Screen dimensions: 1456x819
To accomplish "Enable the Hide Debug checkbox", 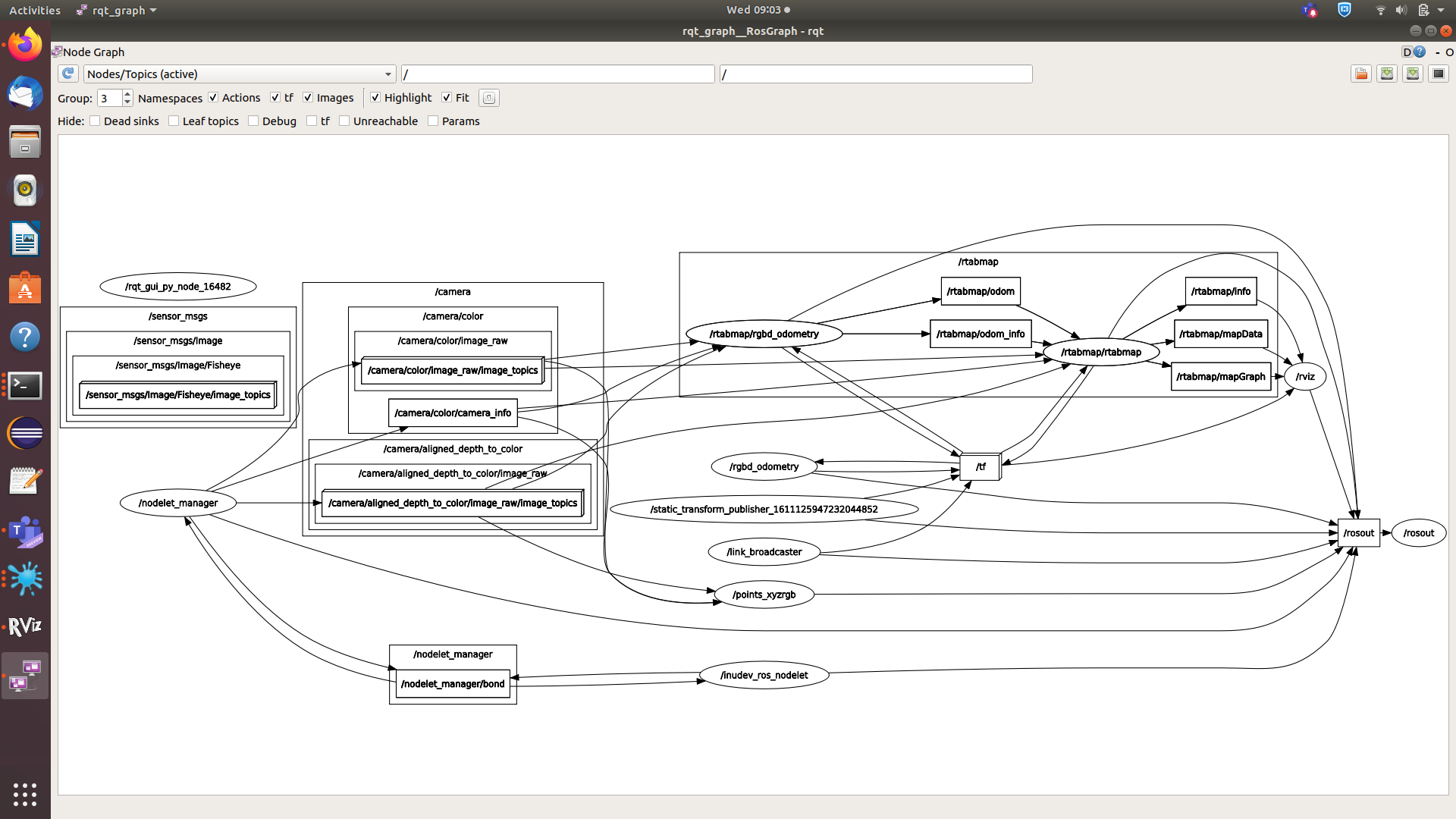I will click(x=254, y=121).
